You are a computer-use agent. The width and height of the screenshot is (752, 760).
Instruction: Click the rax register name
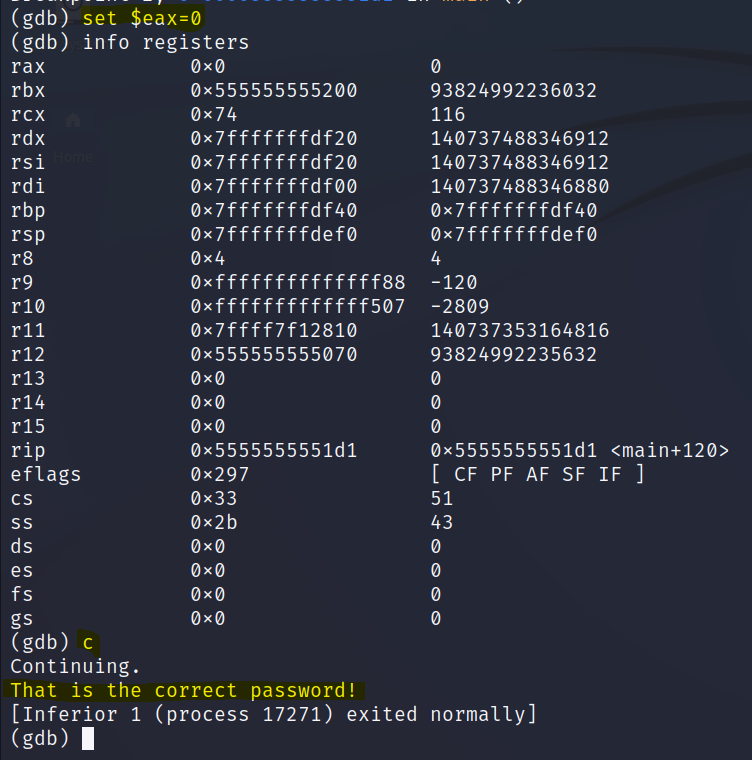tap(28, 67)
